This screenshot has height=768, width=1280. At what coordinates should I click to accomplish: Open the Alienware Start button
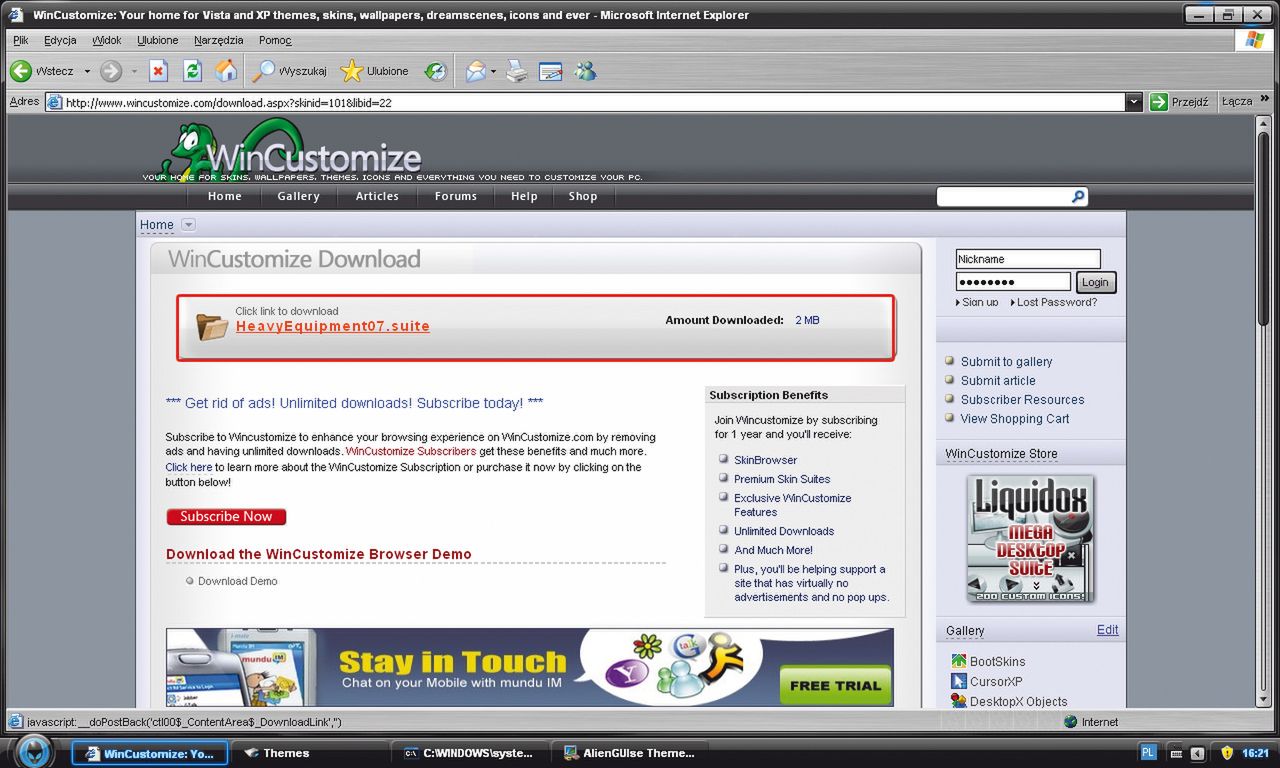pos(33,751)
